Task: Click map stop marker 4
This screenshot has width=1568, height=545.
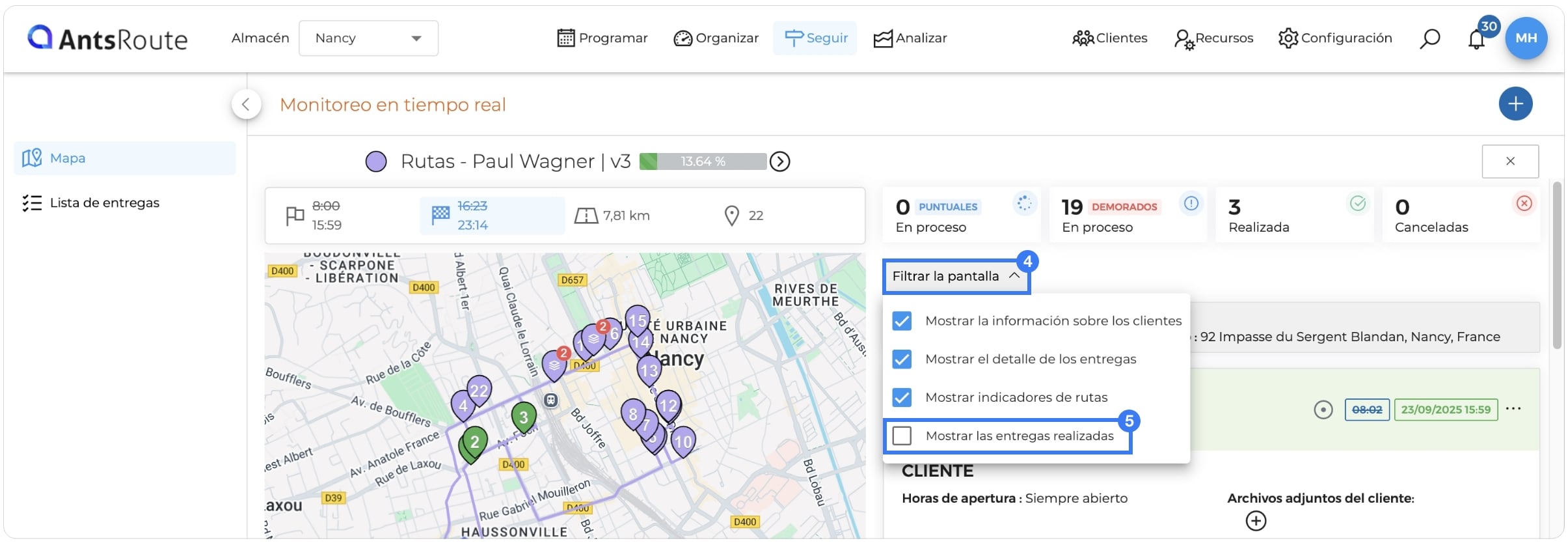Action: point(463,406)
